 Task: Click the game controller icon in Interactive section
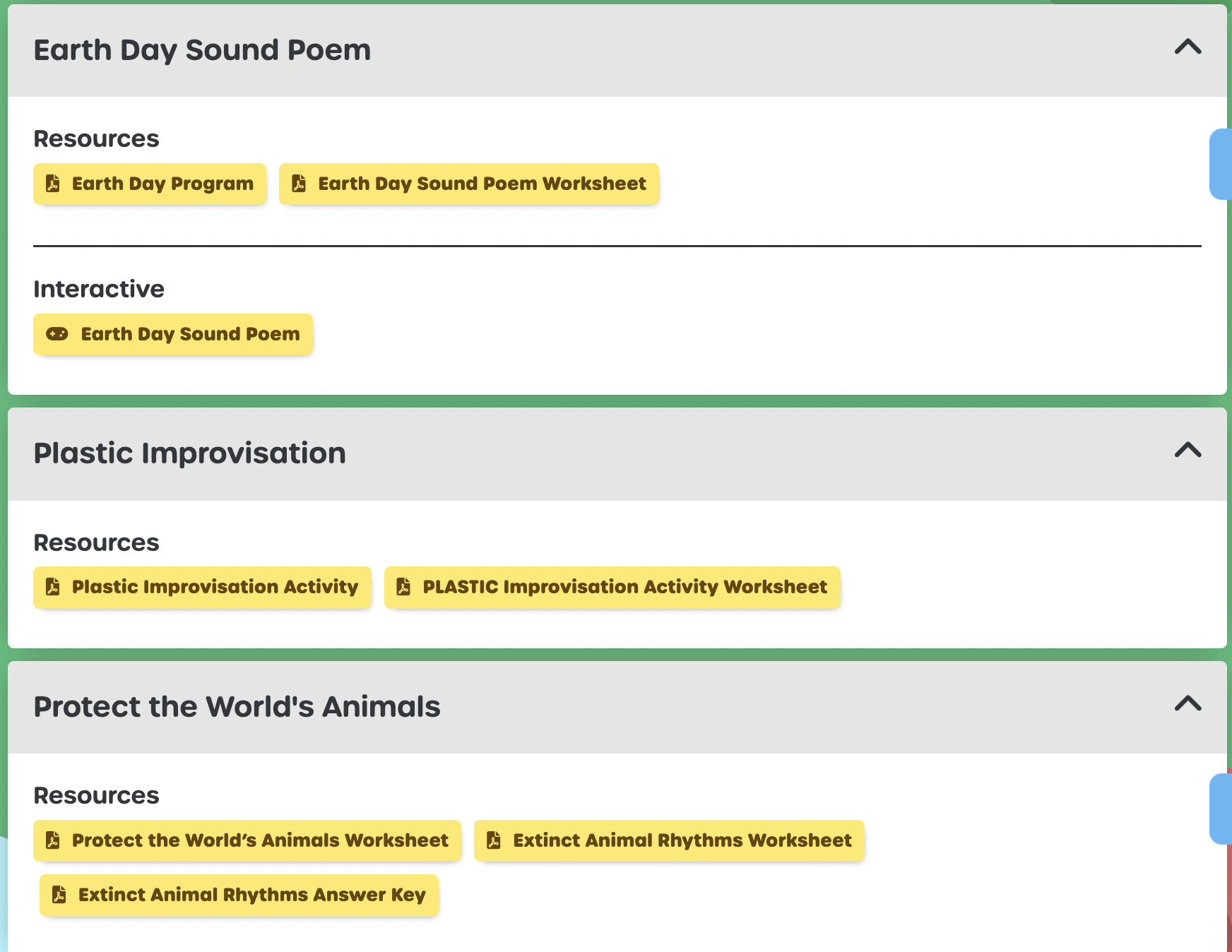click(x=57, y=334)
